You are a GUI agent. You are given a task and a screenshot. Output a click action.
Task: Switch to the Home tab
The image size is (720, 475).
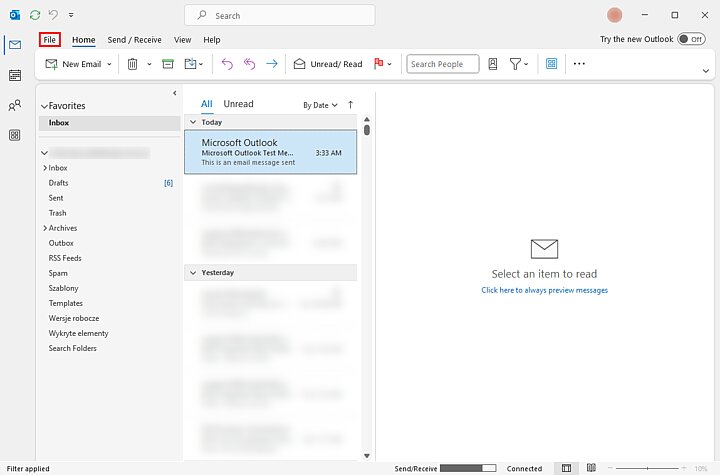coord(84,40)
